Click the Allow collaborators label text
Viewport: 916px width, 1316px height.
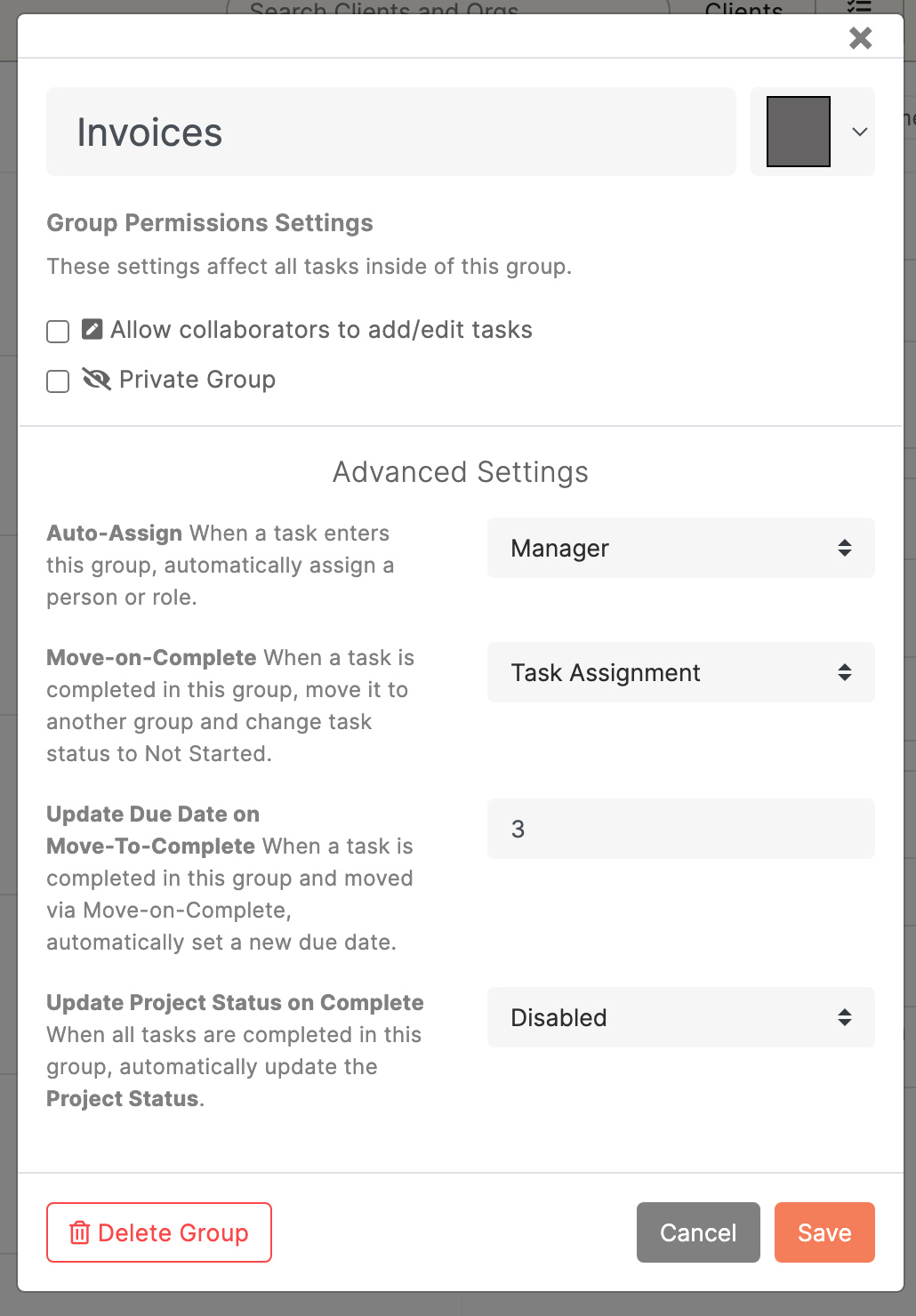(321, 330)
